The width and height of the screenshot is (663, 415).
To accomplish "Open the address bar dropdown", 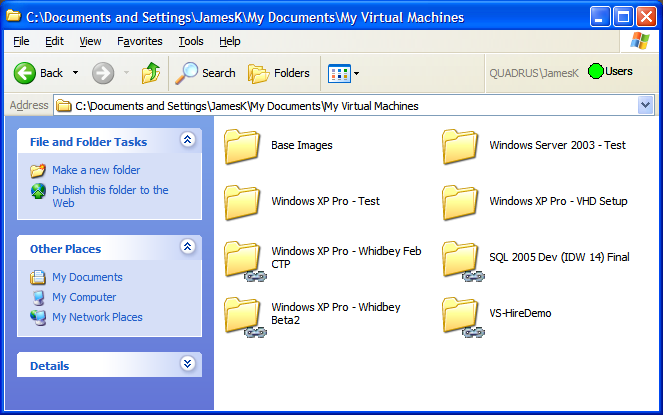I will tap(645, 105).
